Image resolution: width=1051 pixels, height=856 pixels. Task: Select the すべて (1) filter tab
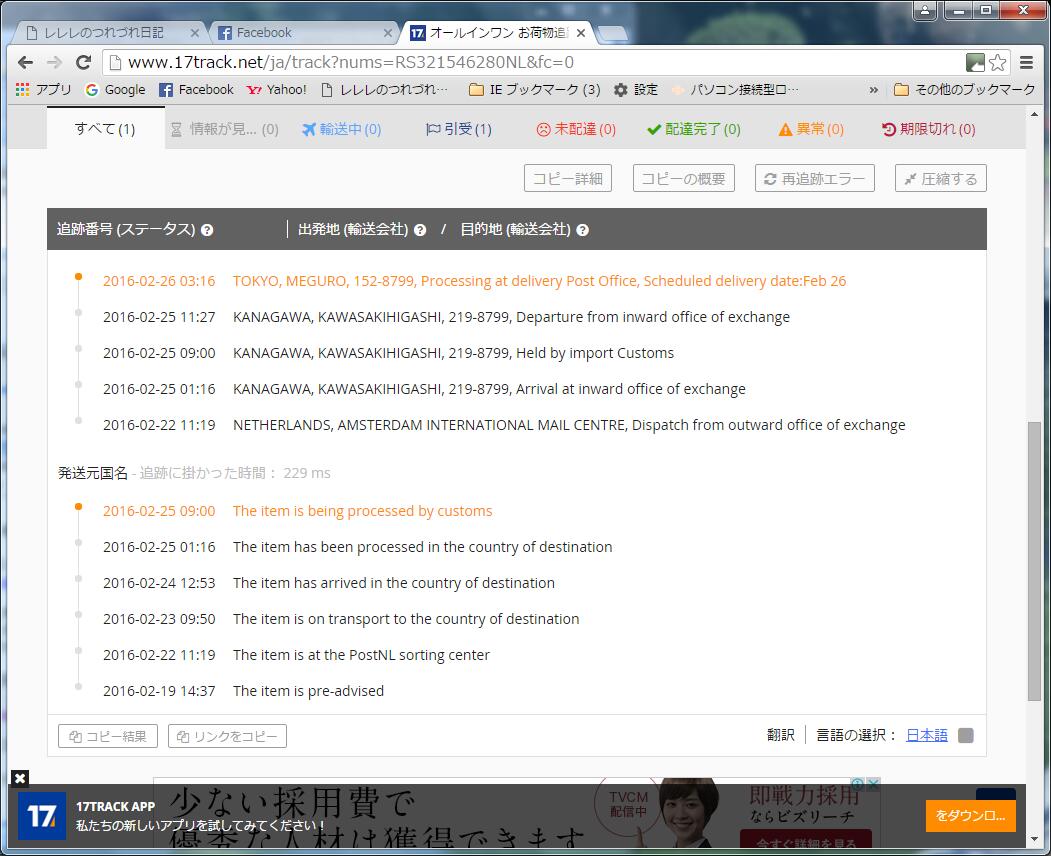click(x=105, y=129)
